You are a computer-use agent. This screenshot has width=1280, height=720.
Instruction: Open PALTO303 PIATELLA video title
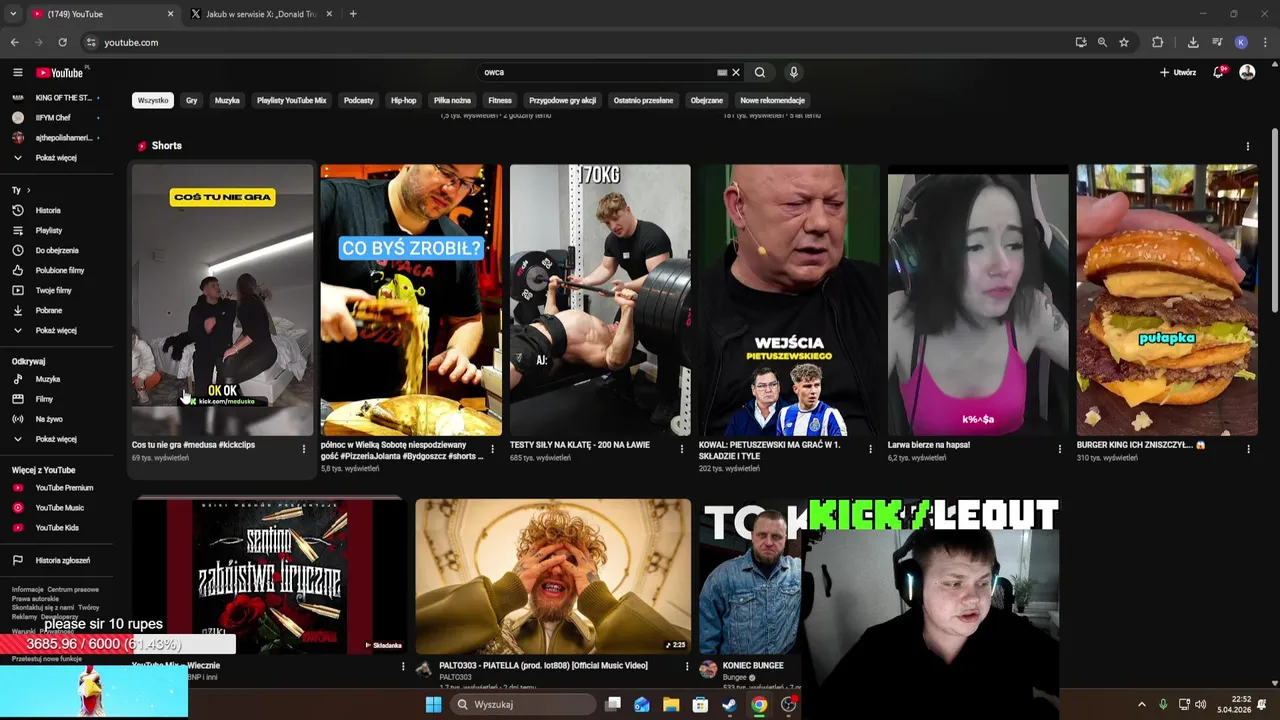click(x=543, y=665)
